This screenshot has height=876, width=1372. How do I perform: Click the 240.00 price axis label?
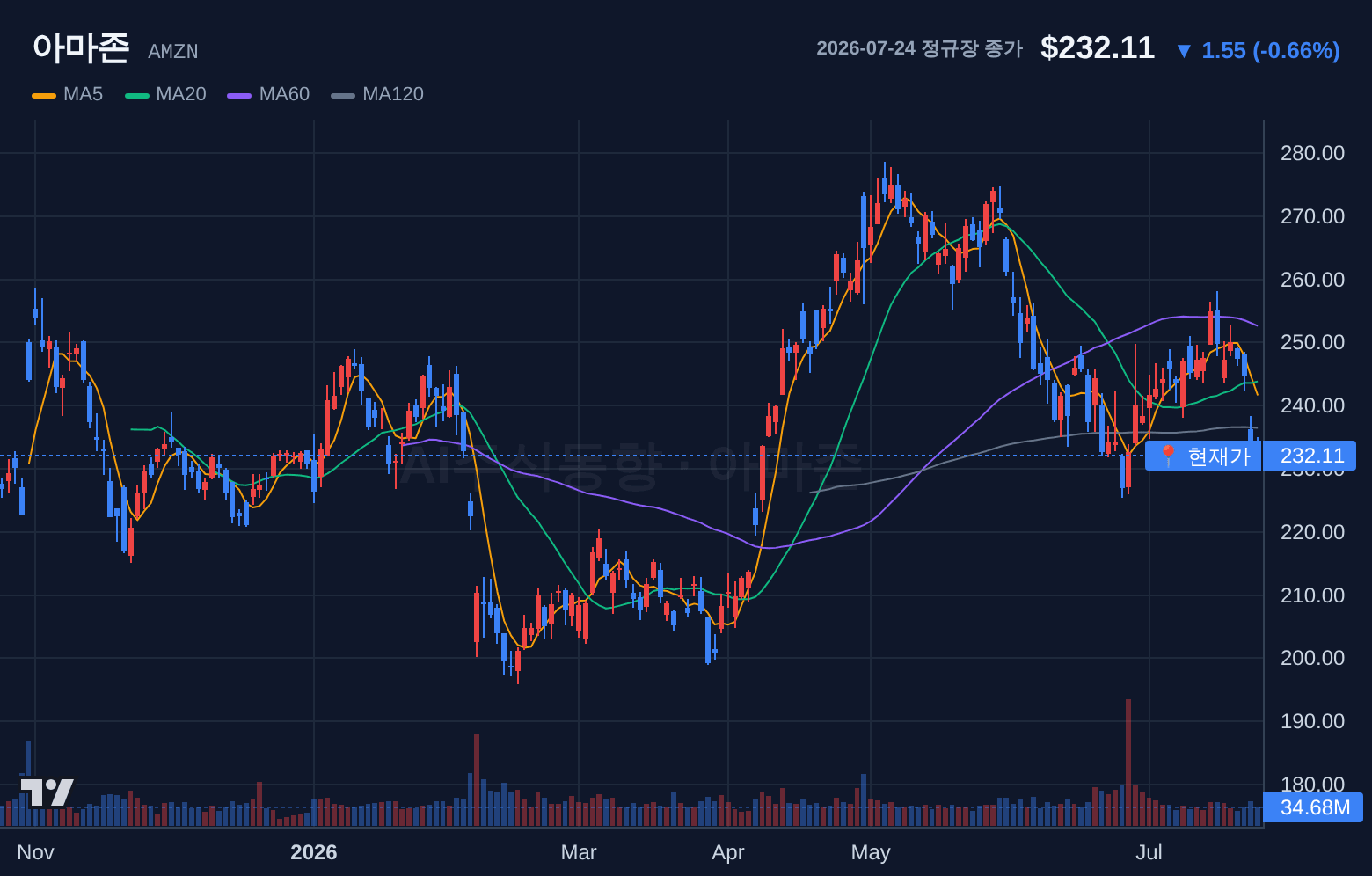[x=1312, y=405]
